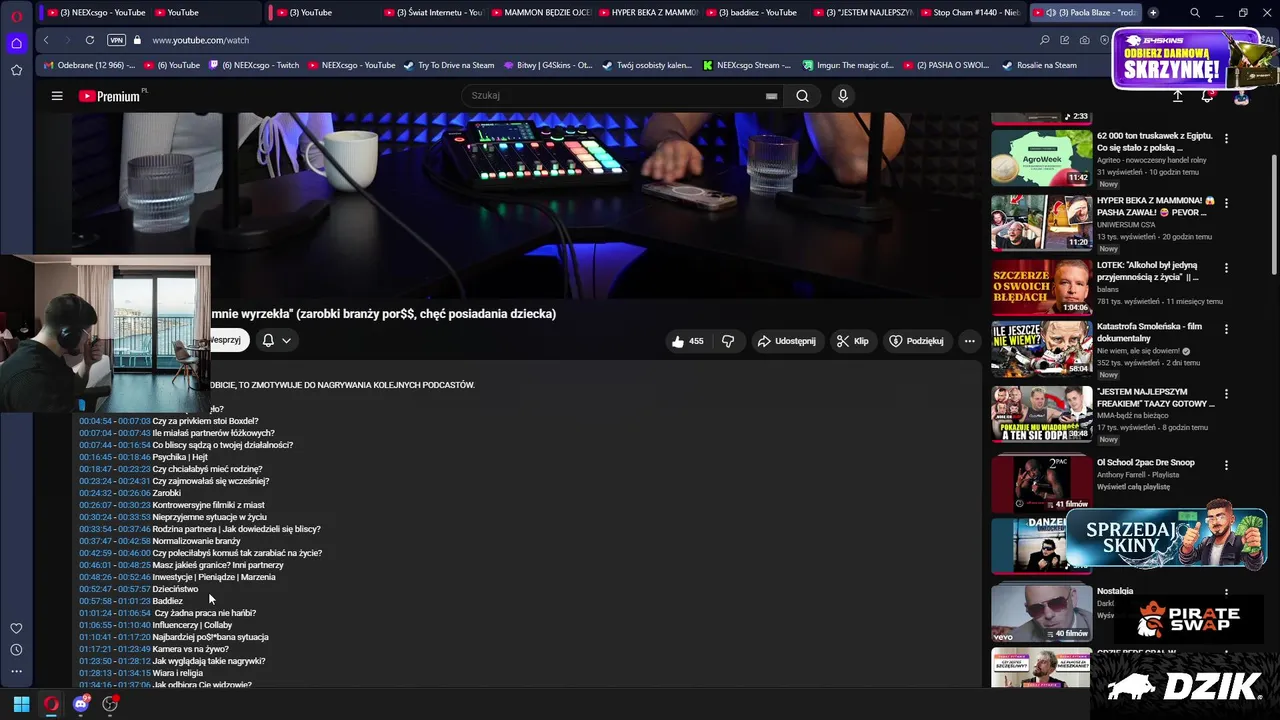Click the YouTube search magnifier button
The image size is (1280, 720).
(x=802, y=96)
